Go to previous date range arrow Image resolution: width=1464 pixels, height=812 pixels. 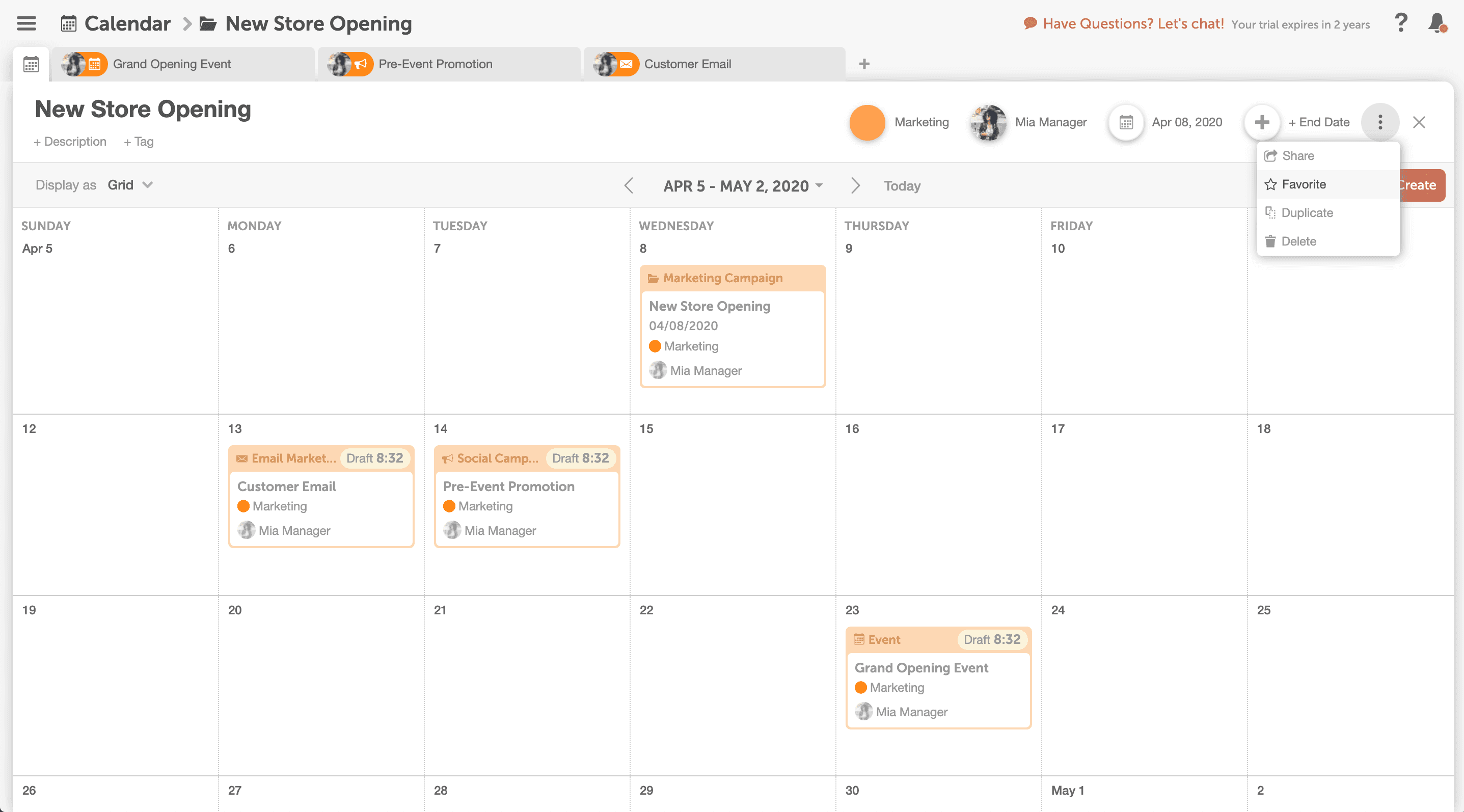tap(629, 186)
